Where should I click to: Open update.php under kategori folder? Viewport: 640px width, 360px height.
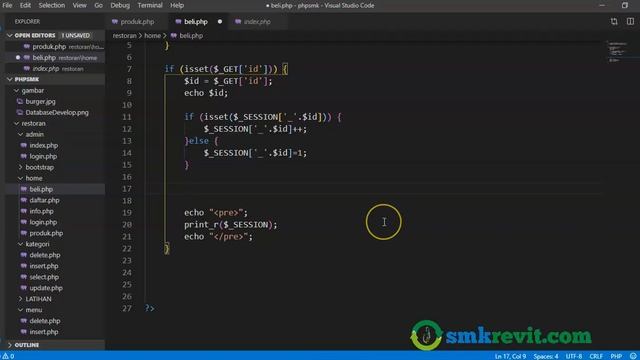46,288
